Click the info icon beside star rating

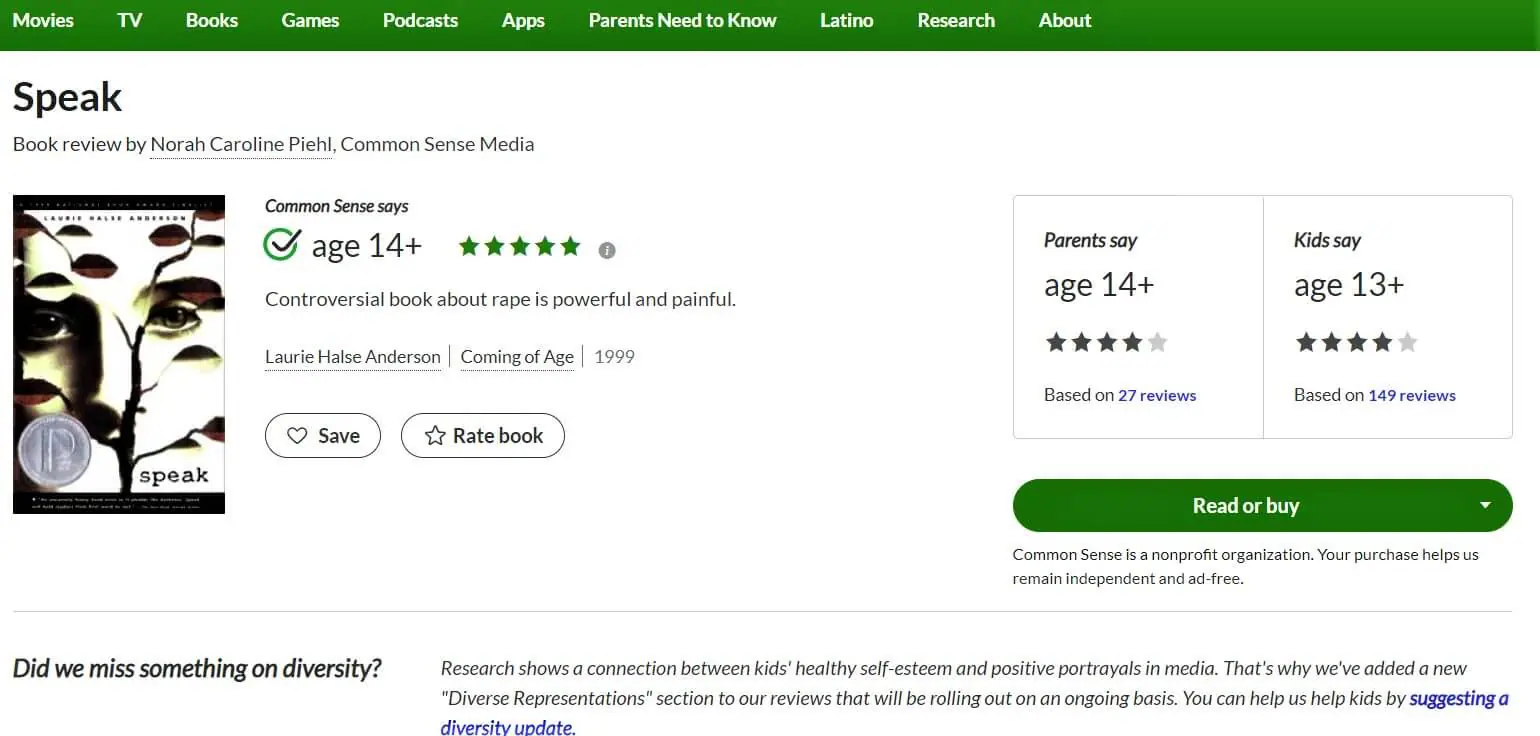click(607, 250)
